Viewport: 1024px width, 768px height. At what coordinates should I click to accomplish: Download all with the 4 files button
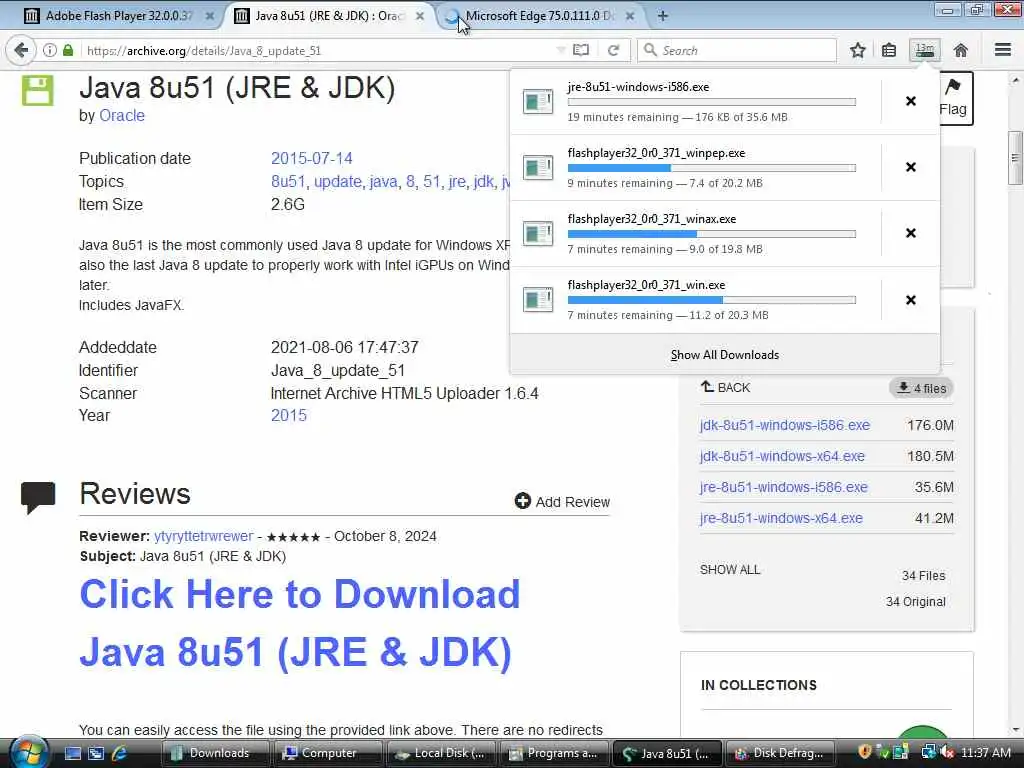point(921,388)
